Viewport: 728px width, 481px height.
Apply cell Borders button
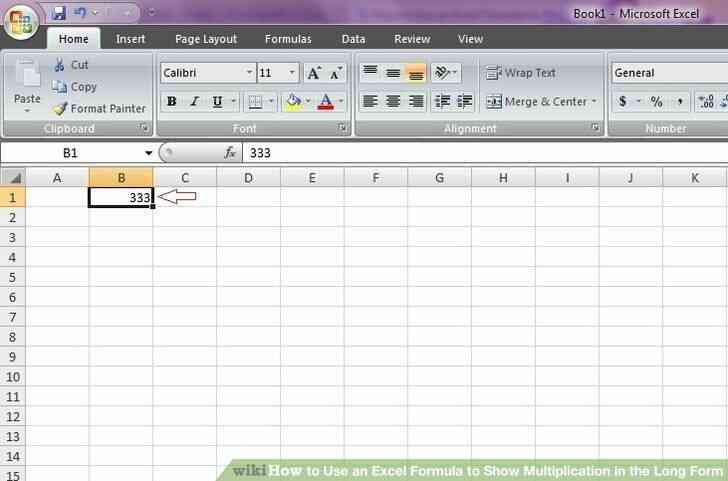255,101
